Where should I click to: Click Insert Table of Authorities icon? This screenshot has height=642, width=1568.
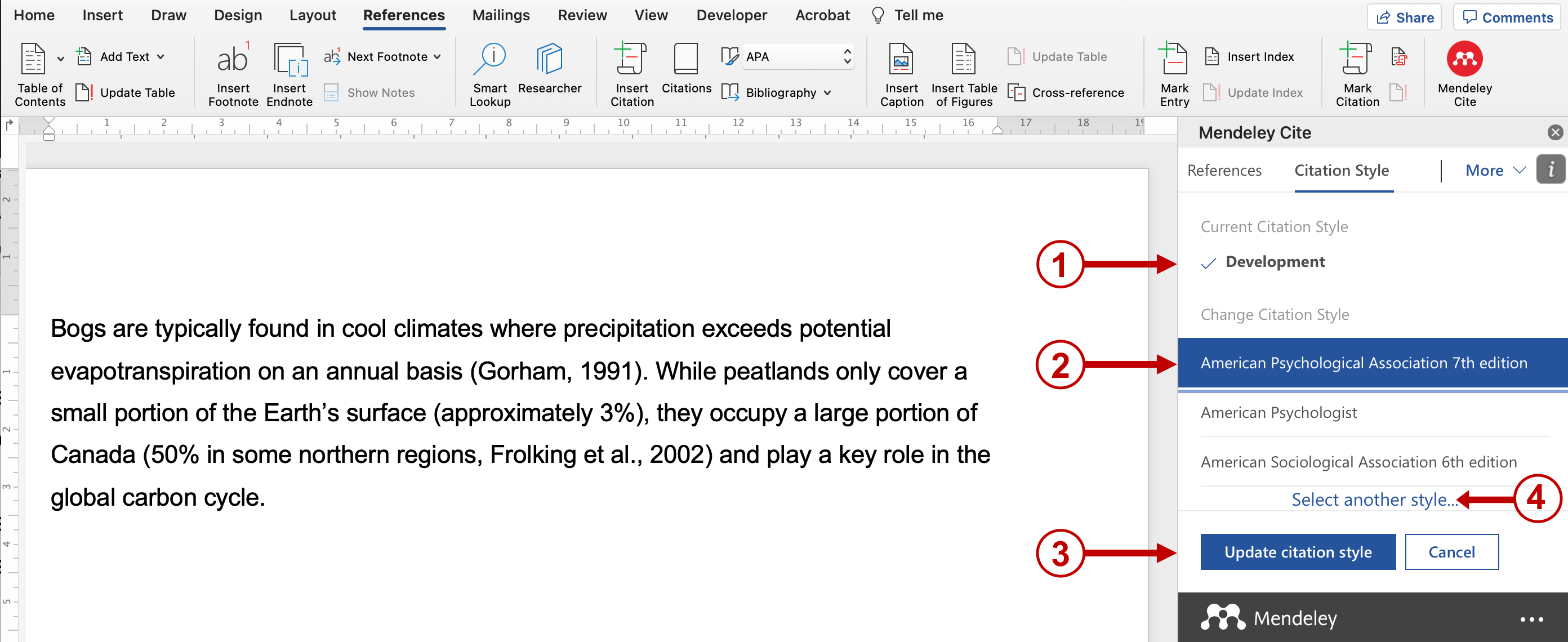click(x=1399, y=57)
